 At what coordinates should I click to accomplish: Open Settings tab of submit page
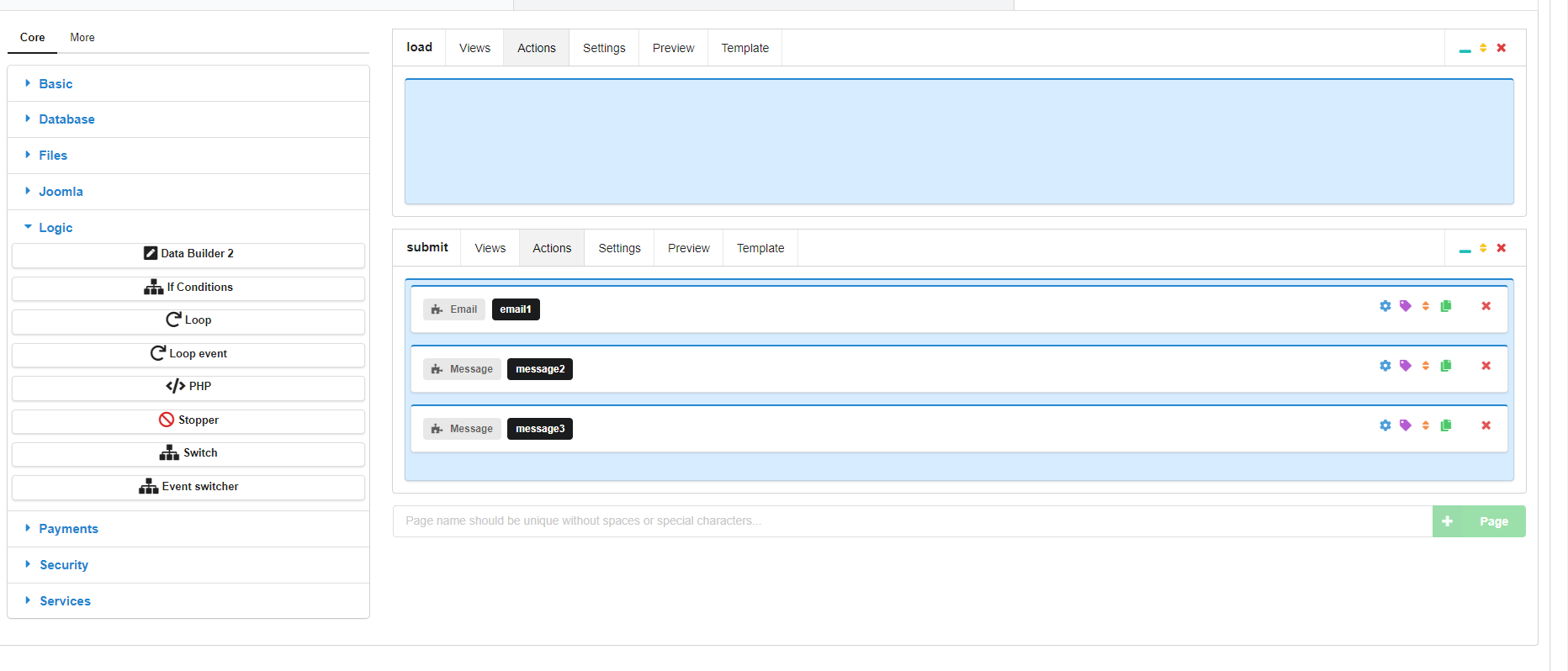click(x=619, y=248)
